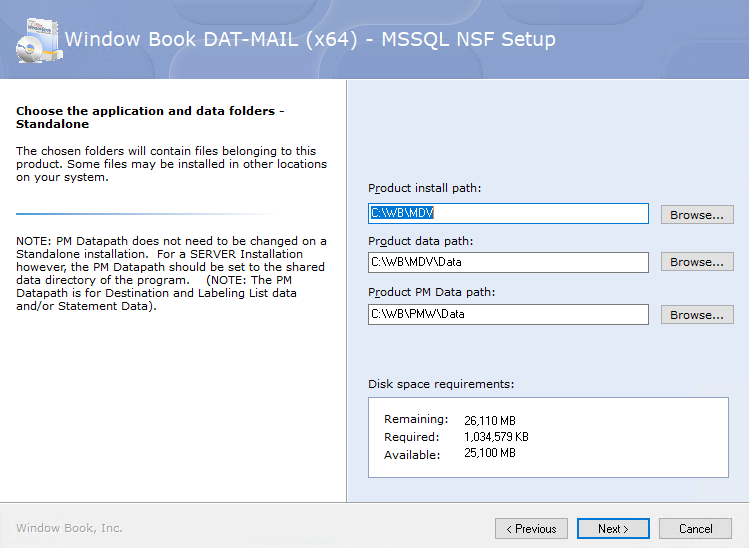Image resolution: width=749 pixels, height=548 pixels.
Task: Click the setup window title text
Action: [310, 39]
